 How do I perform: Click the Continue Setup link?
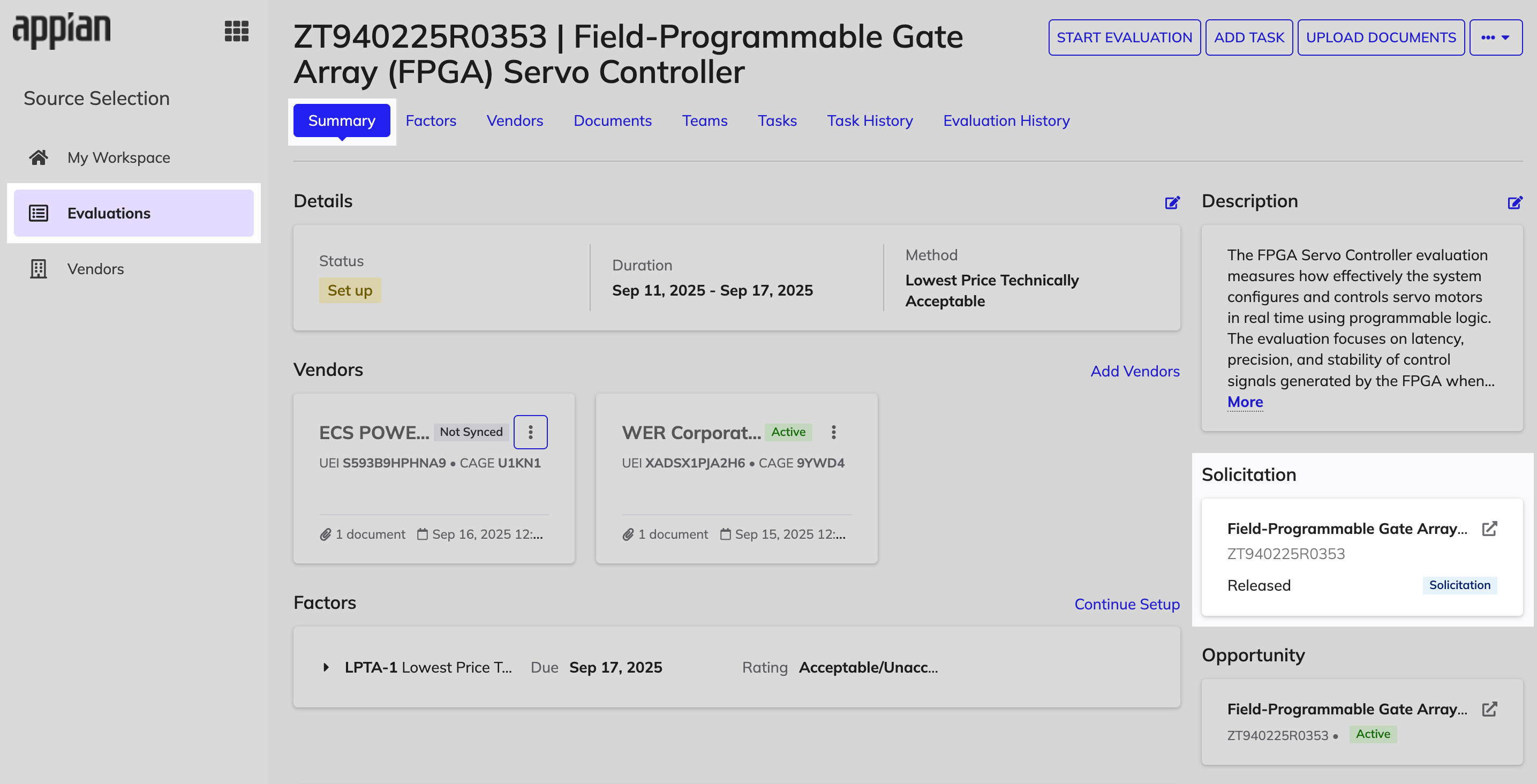click(x=1126, y=605)
